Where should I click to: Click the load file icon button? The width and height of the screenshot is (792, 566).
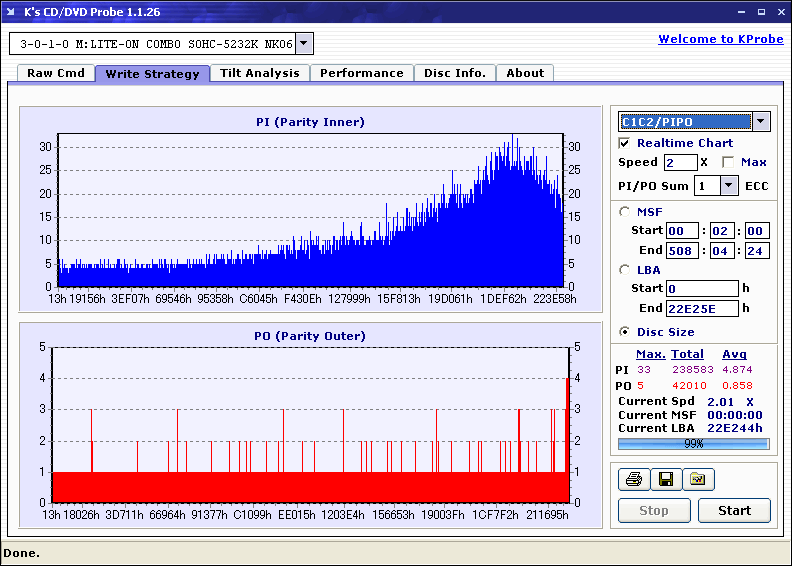698,480
